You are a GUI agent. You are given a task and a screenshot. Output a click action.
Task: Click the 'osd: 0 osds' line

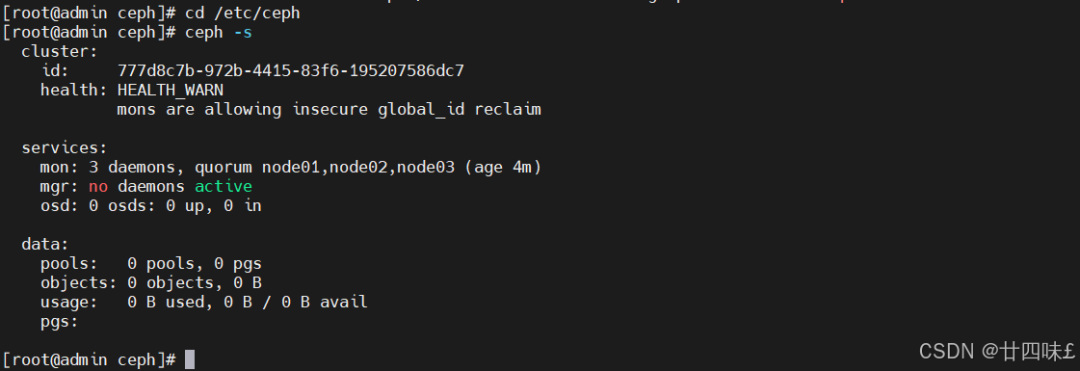coord(151,206)
